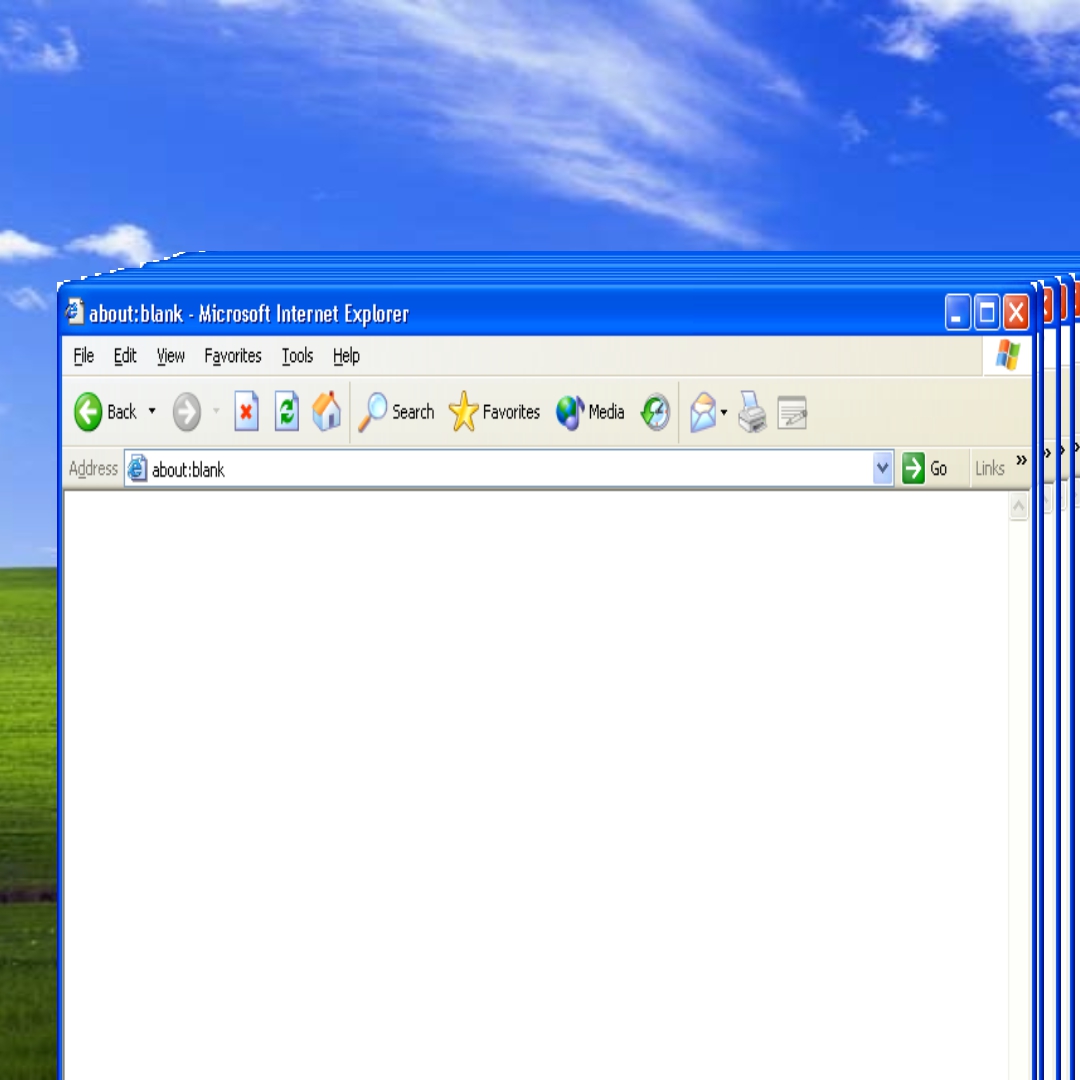
Task: Click the page icon in the address bar
Action: (x=137, y=468)
